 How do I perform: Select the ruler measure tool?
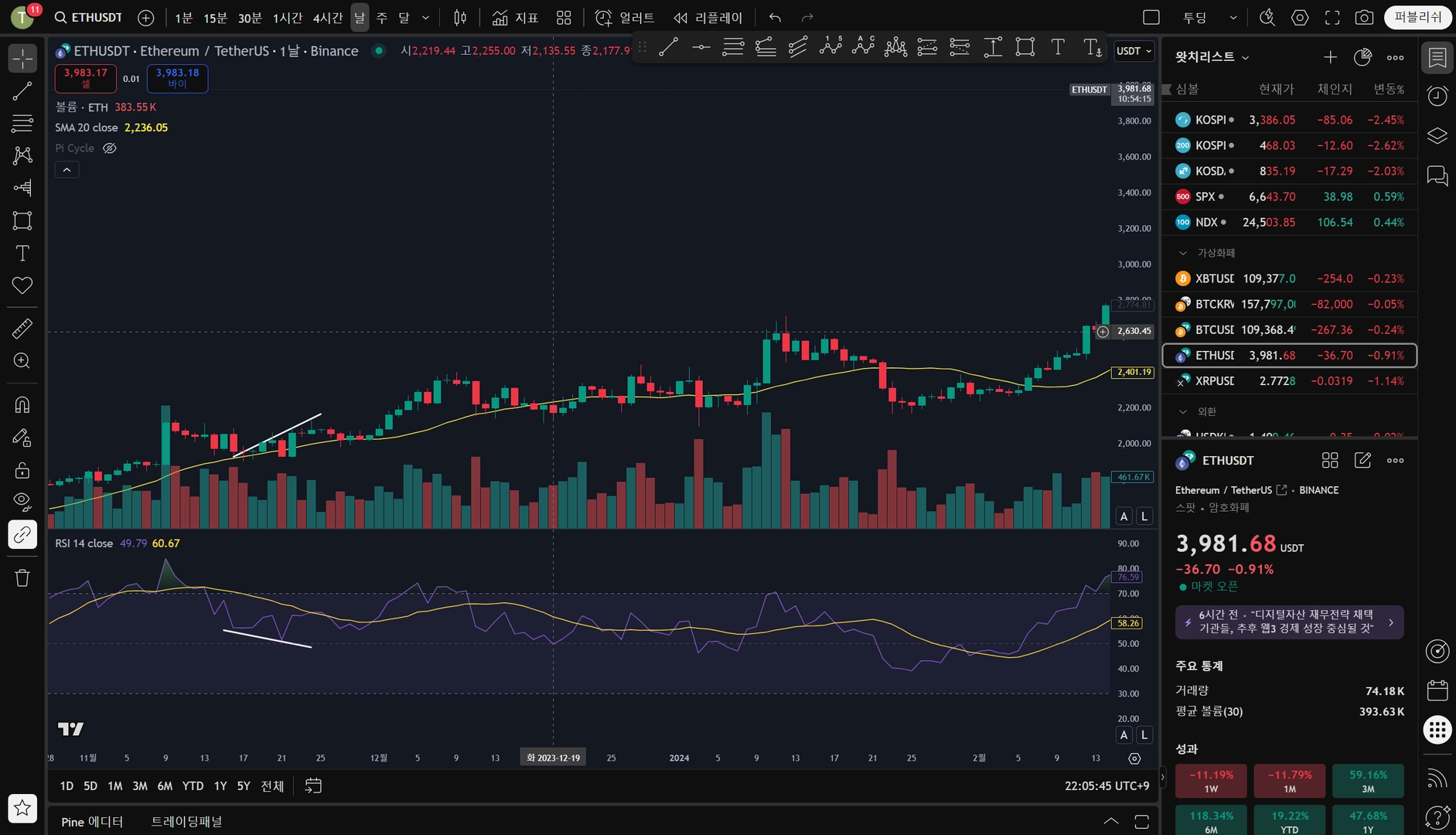click(22, 329)
